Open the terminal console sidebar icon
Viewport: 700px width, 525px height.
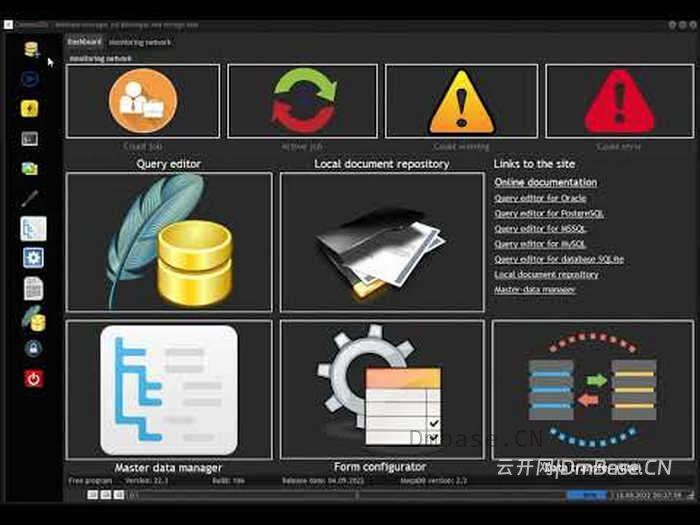(x=30, y=139)
